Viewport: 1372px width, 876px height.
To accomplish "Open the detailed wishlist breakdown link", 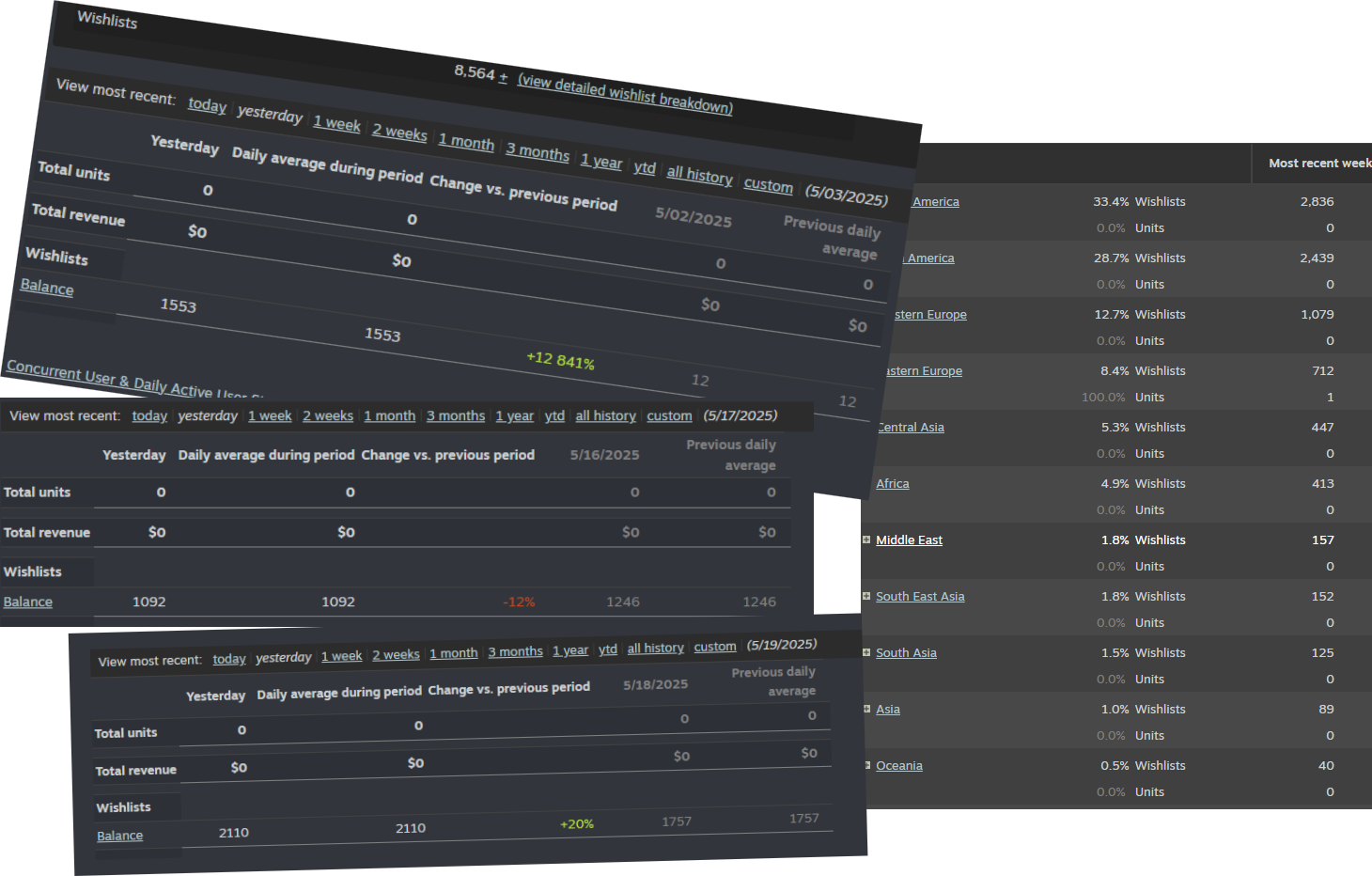I will click(625, 94).
